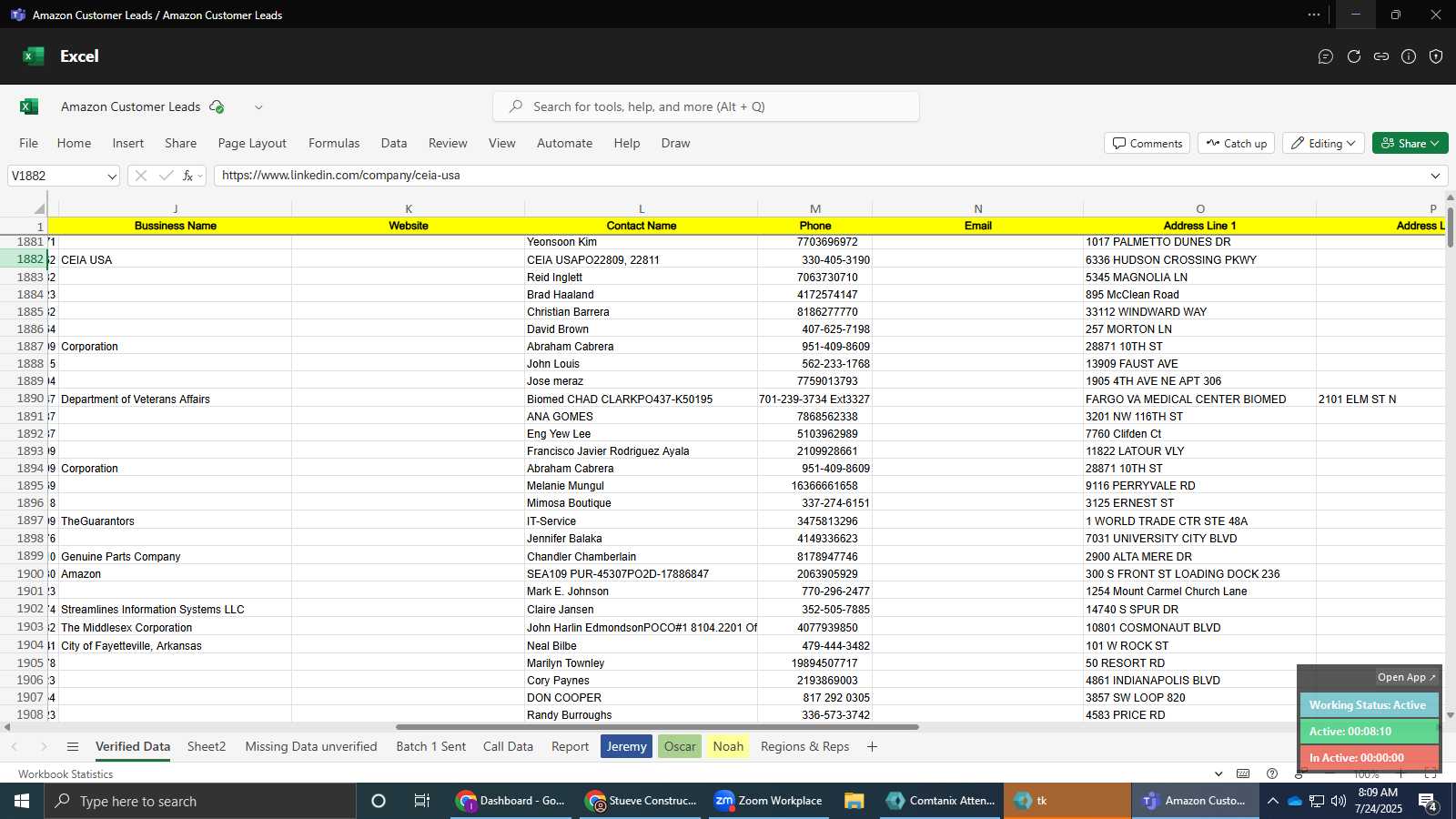Open Dashboard Chrome window from taskbar
This screenshot has width=1456, height=819.
(511, 801)
